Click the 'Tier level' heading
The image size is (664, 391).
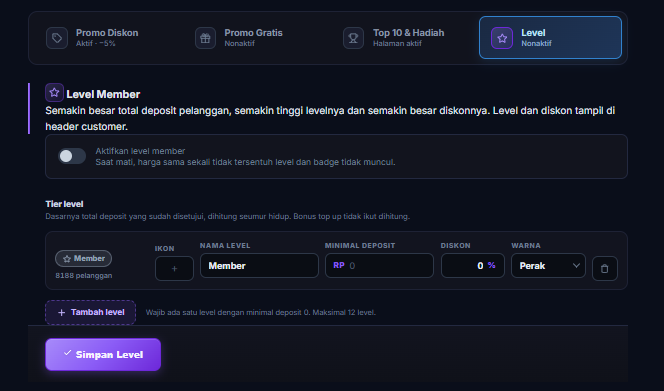coord(64,204)
